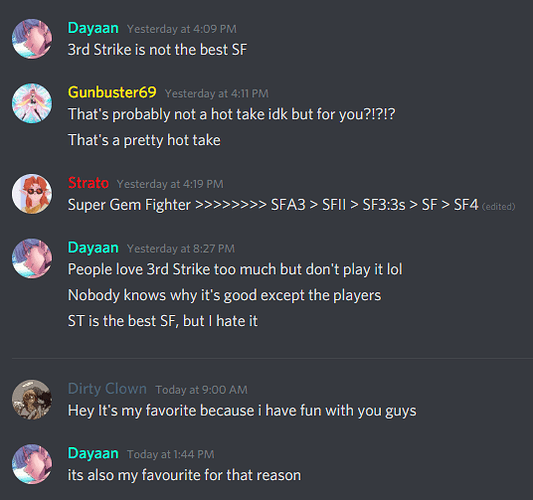Open Dayaan's avatar on the 8:27 PM message

click(32, 258)
